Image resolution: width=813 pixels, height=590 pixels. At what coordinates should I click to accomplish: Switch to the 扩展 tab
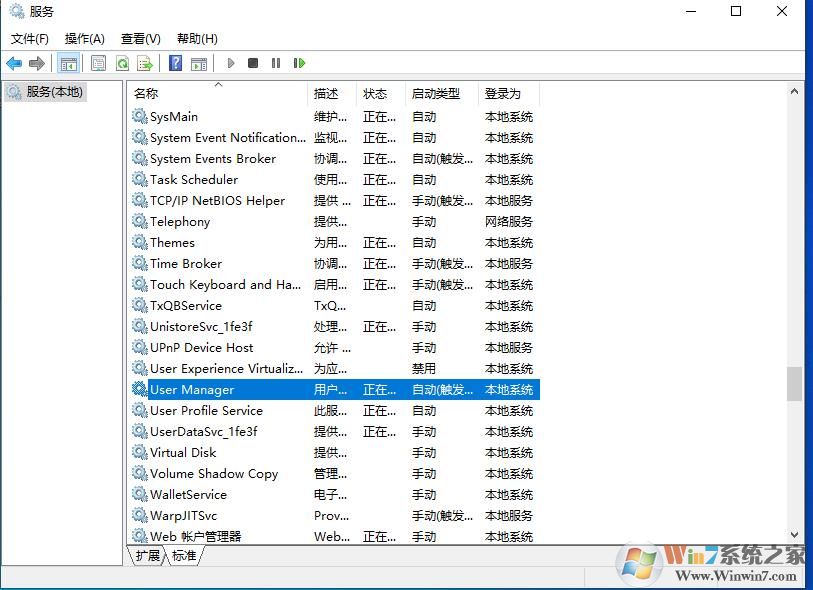point(147,553)
